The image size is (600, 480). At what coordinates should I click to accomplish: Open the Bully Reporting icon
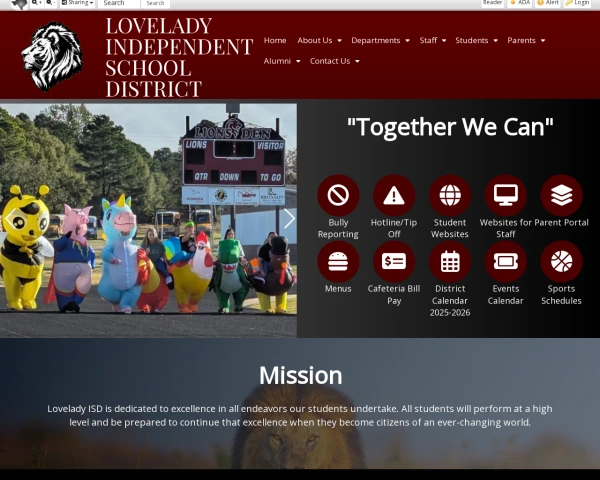coord(338,195)
